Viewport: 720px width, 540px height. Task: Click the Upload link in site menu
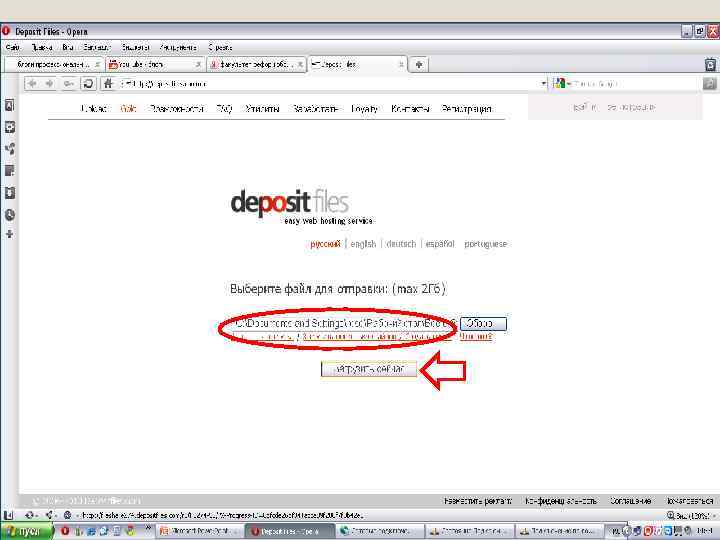[94, 109]
